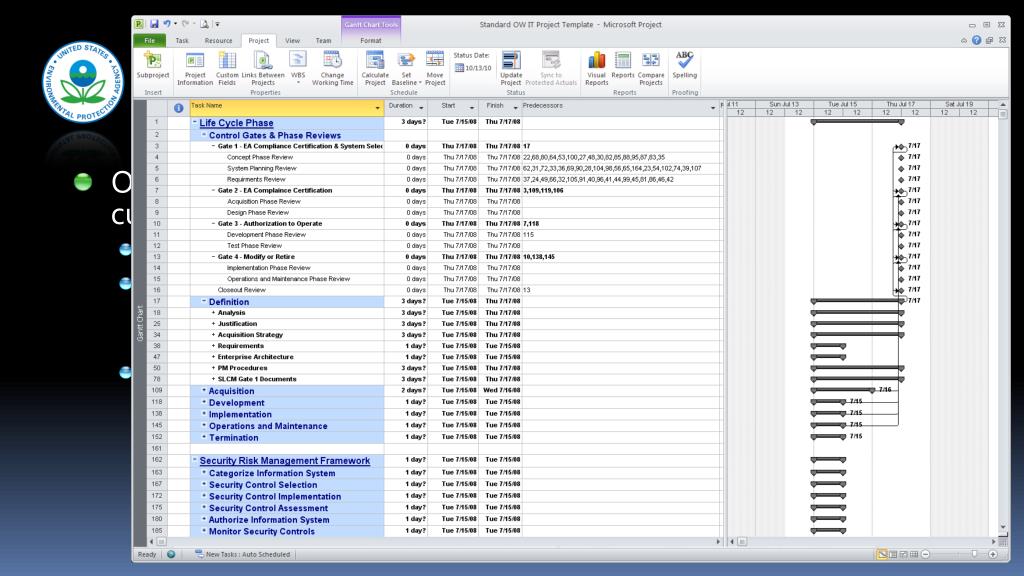Click the Task Name column header
Viewport: 1024px width, 576px height.
(286, 108)
